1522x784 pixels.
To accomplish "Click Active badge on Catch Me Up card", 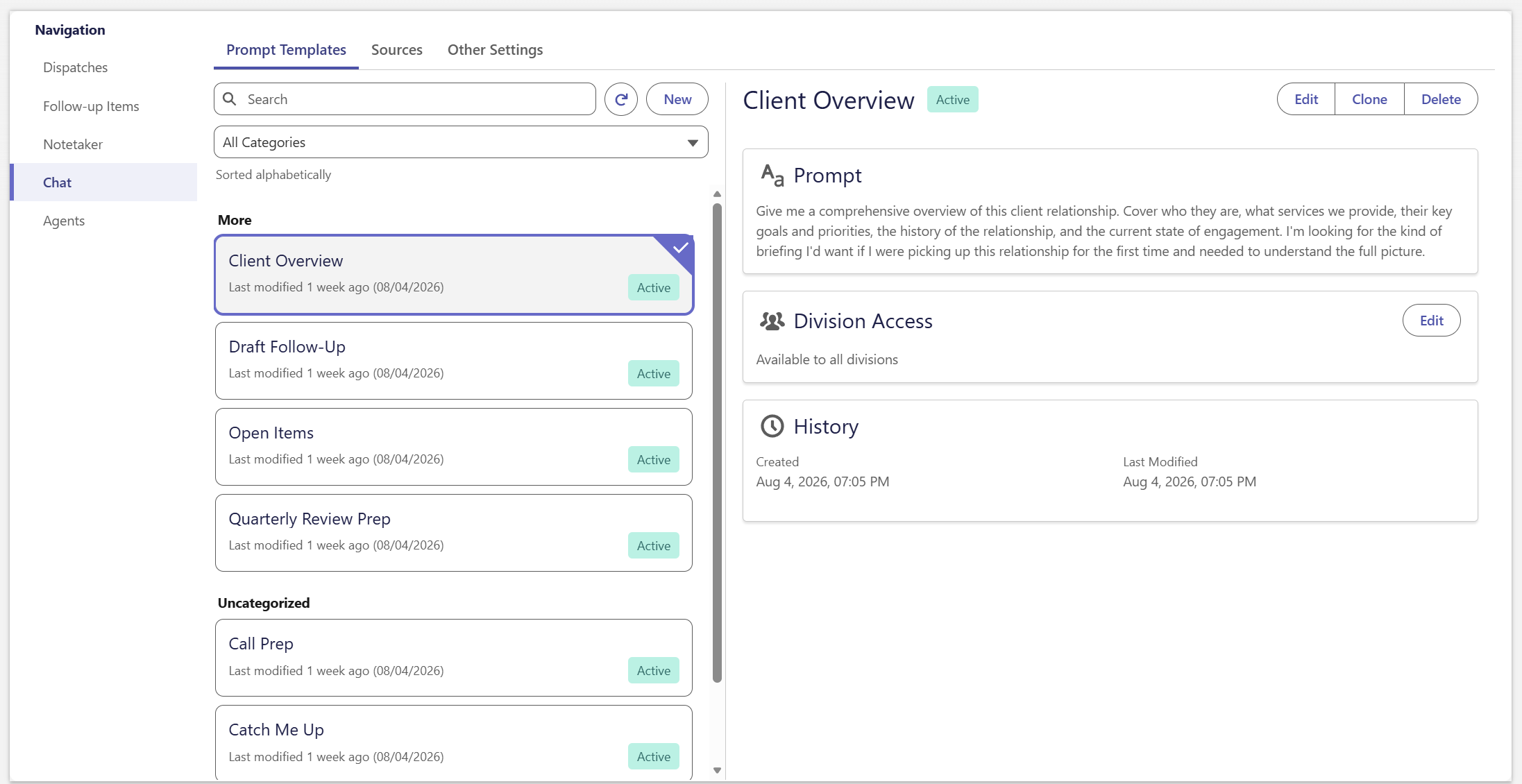I will tap(653, 756).
